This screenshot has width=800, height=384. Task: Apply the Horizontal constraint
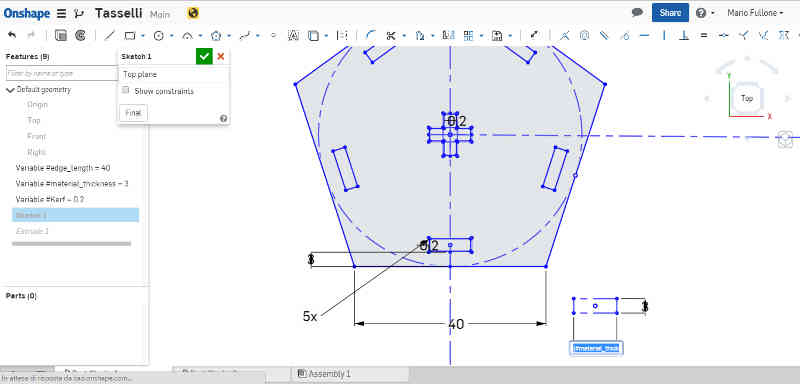pyautogui.click(x=644, y=36)
